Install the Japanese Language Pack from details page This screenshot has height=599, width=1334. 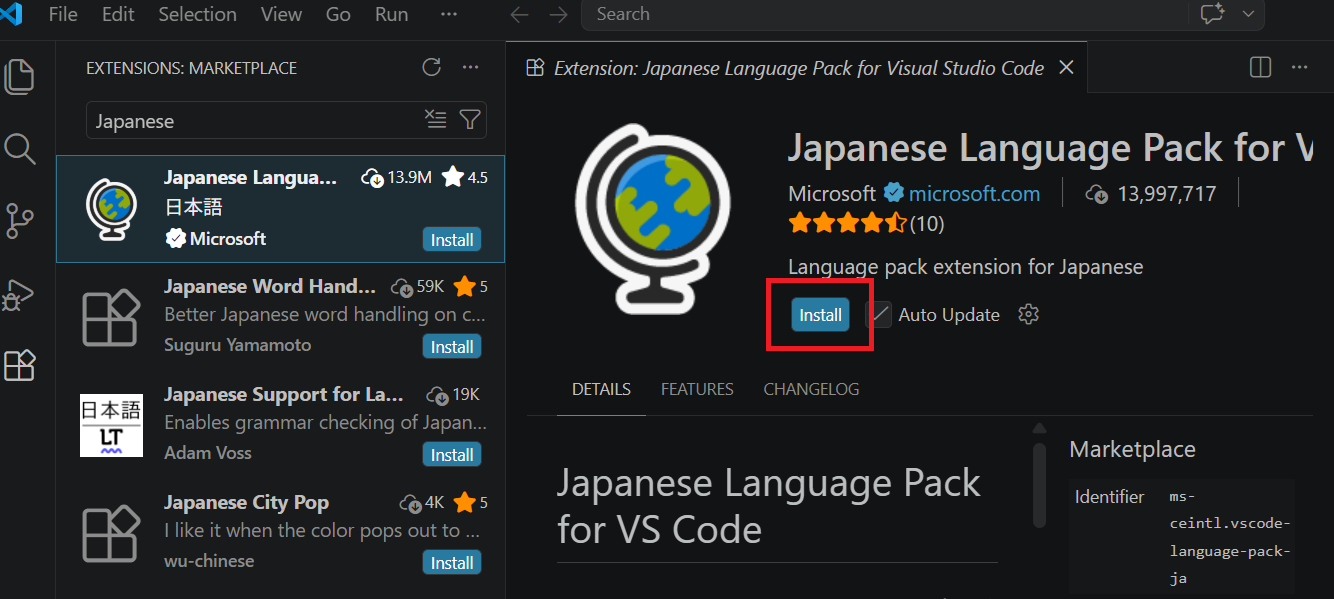tap(820, 314)
